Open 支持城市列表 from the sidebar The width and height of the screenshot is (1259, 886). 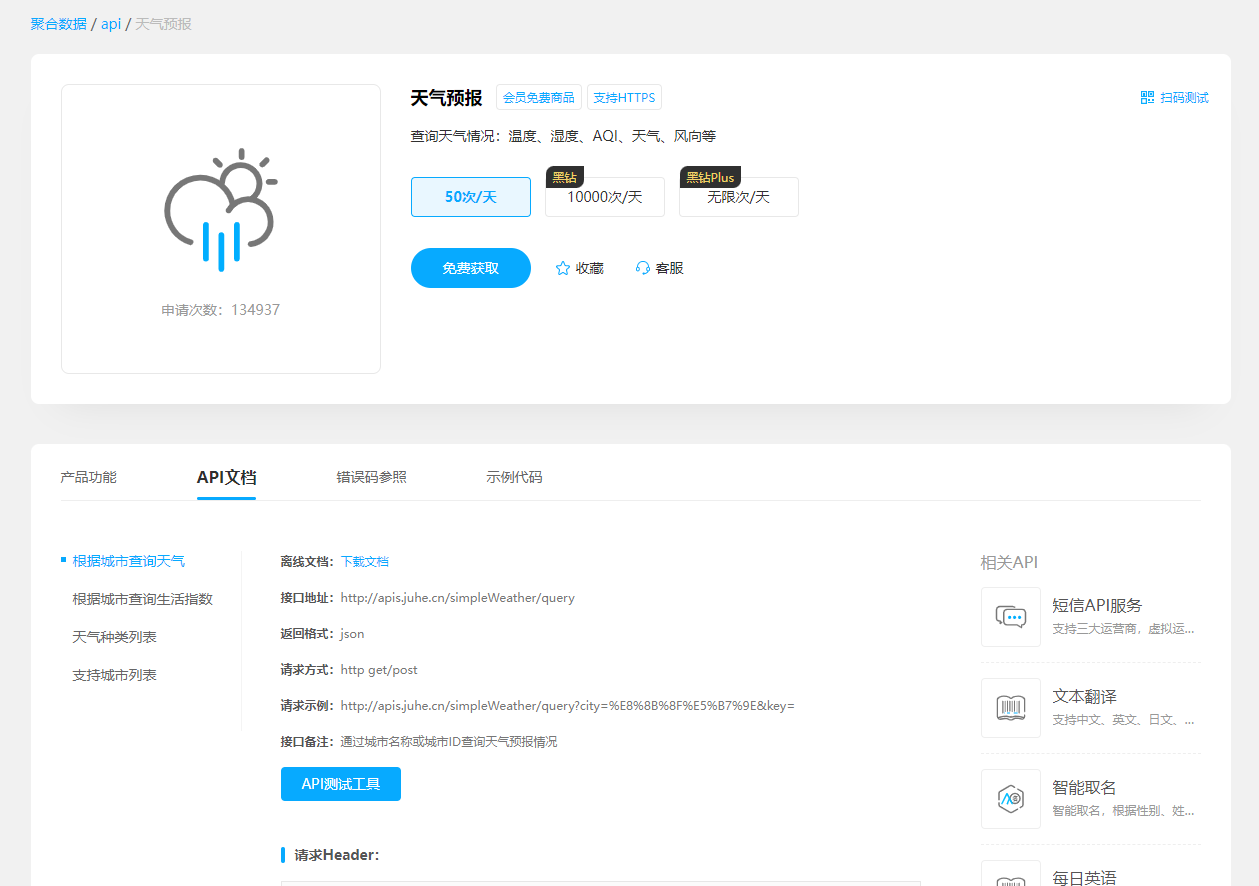tap(115, 674)
